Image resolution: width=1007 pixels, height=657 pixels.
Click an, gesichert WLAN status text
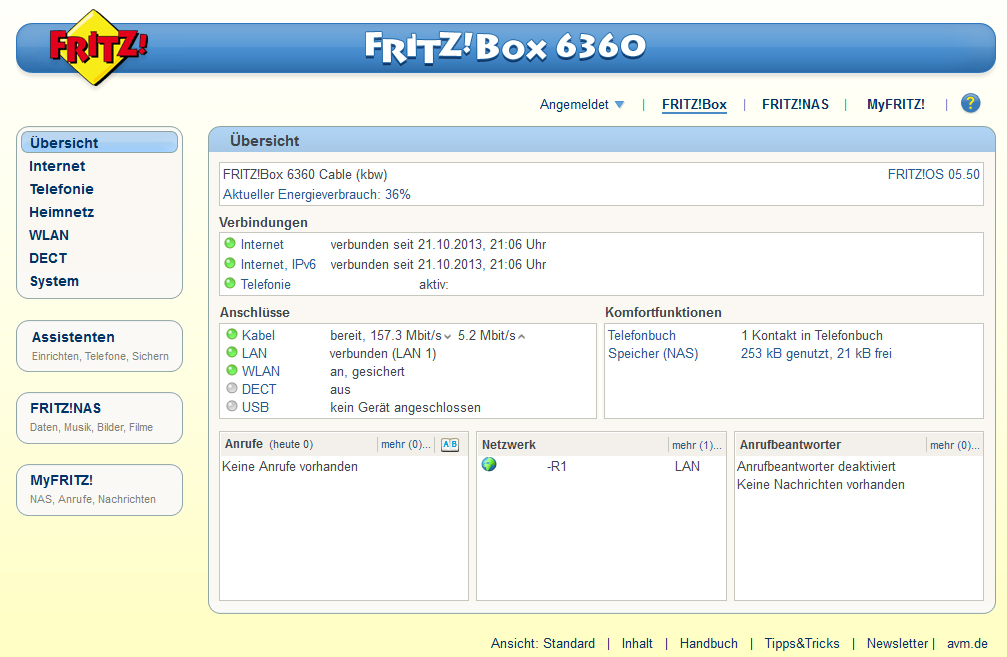coord(367,371)
